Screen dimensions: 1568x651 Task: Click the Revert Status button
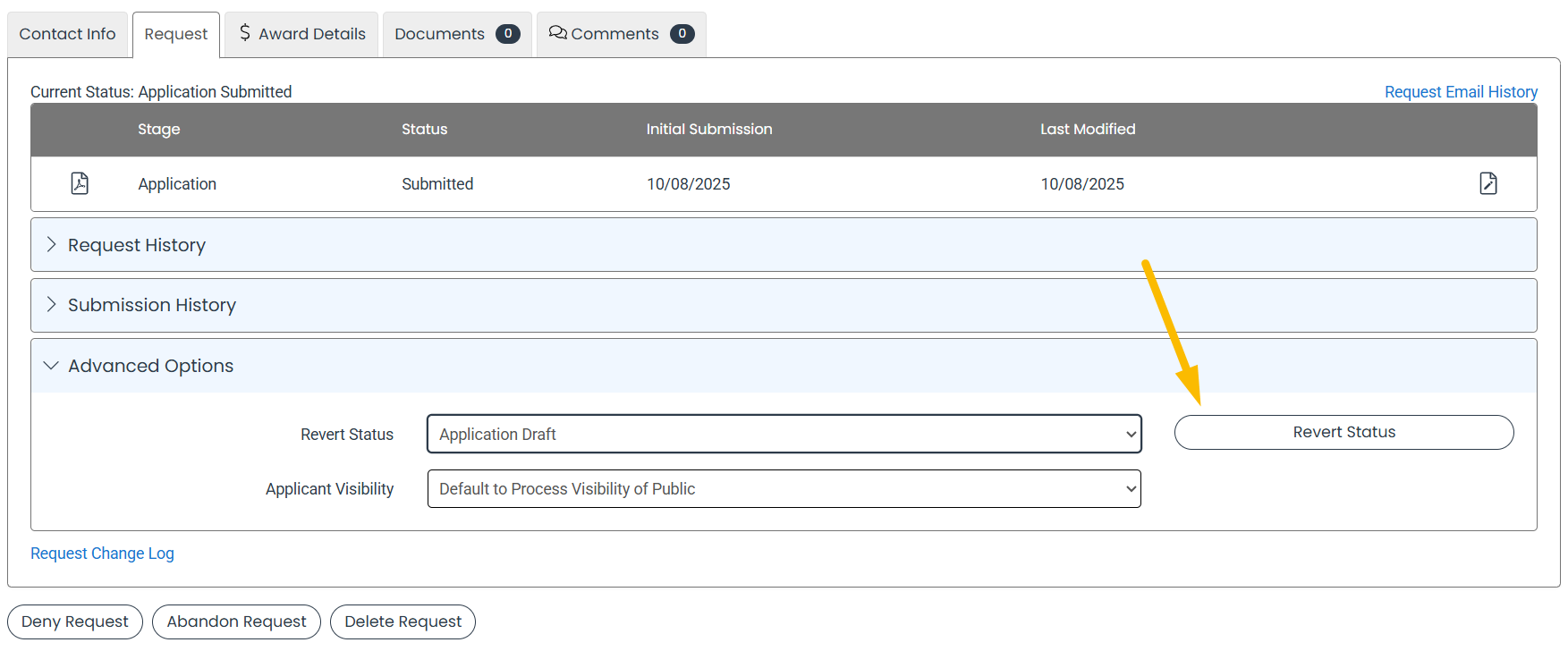coord(1343,432)
